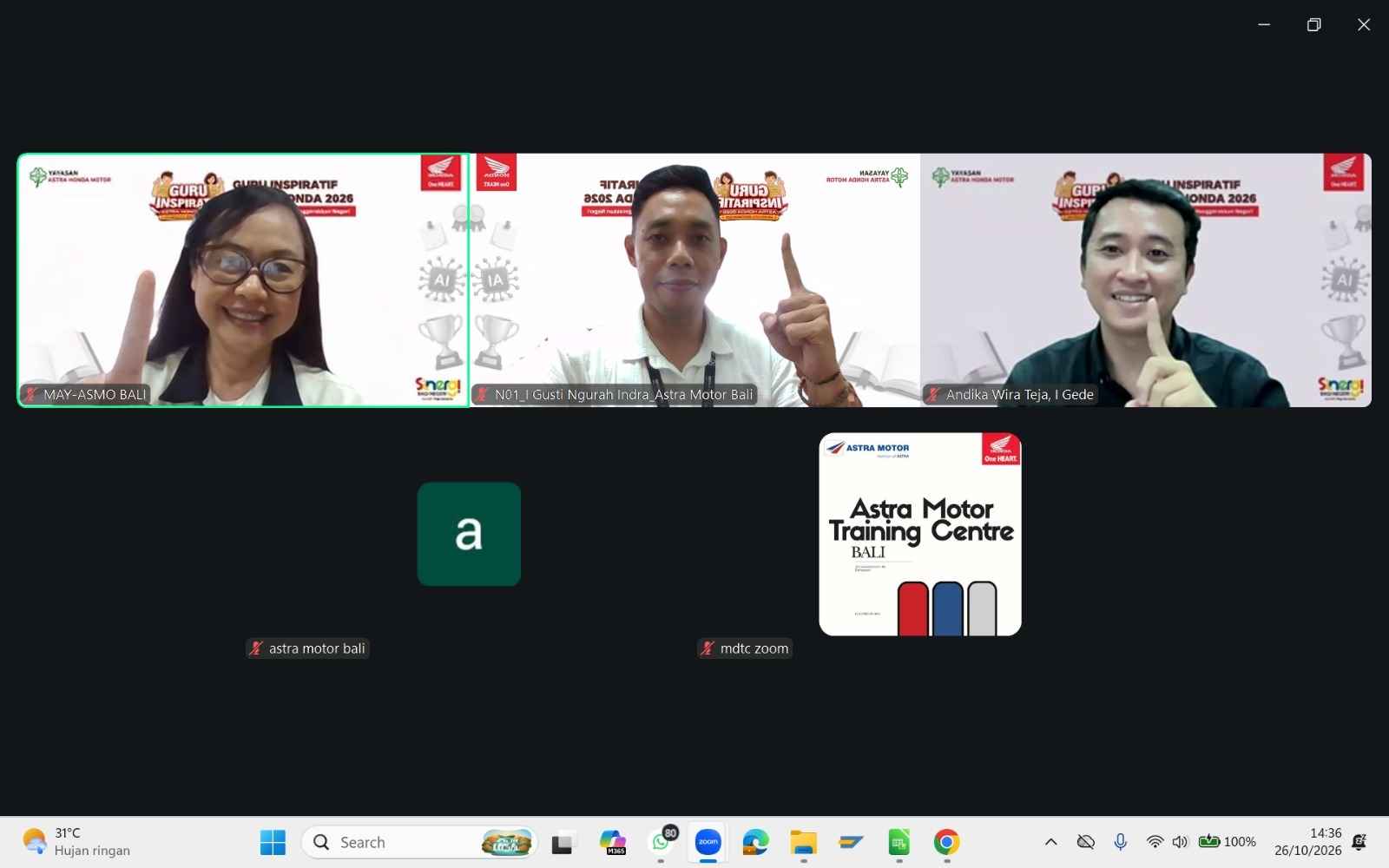Click the green 'a' avatar tile

click(x=469, y=534)
